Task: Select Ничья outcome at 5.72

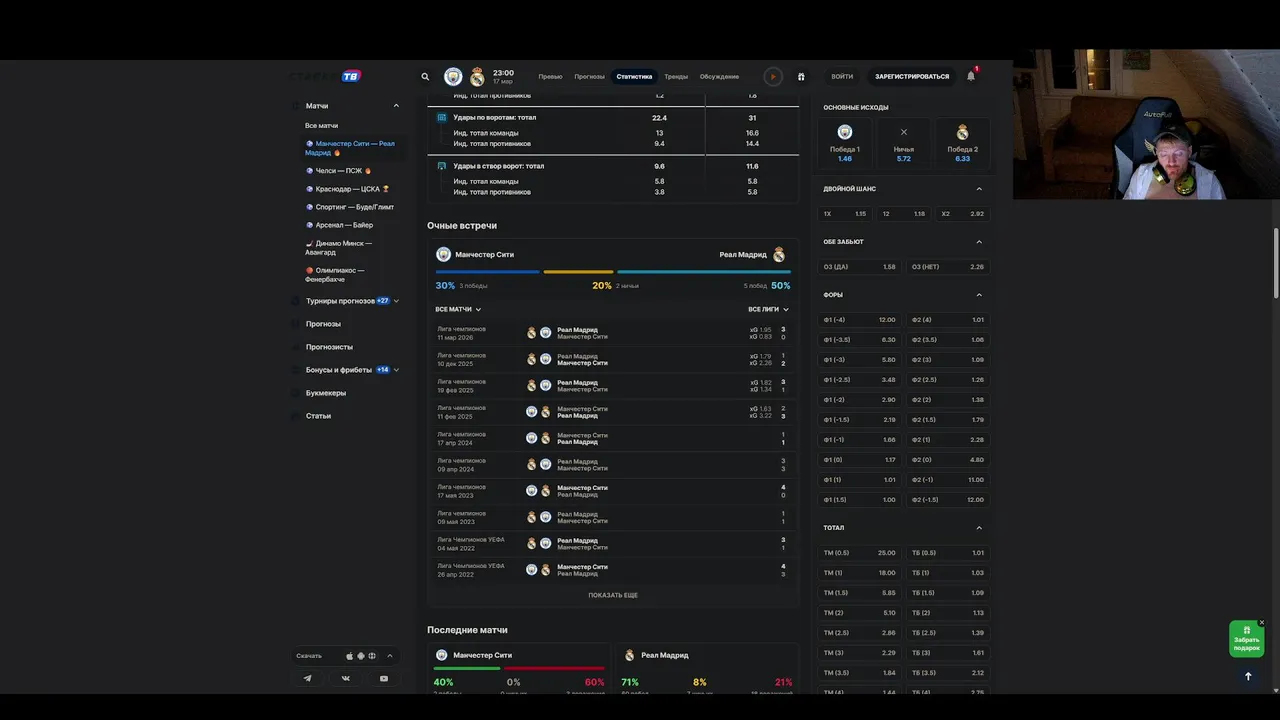Action: pyautogui.click(x=904, y=143)
